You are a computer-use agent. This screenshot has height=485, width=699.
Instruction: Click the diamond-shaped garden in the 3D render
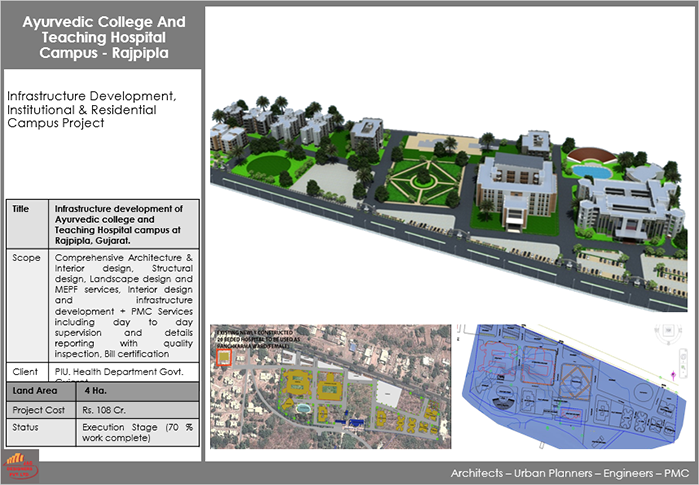[422, 182]
